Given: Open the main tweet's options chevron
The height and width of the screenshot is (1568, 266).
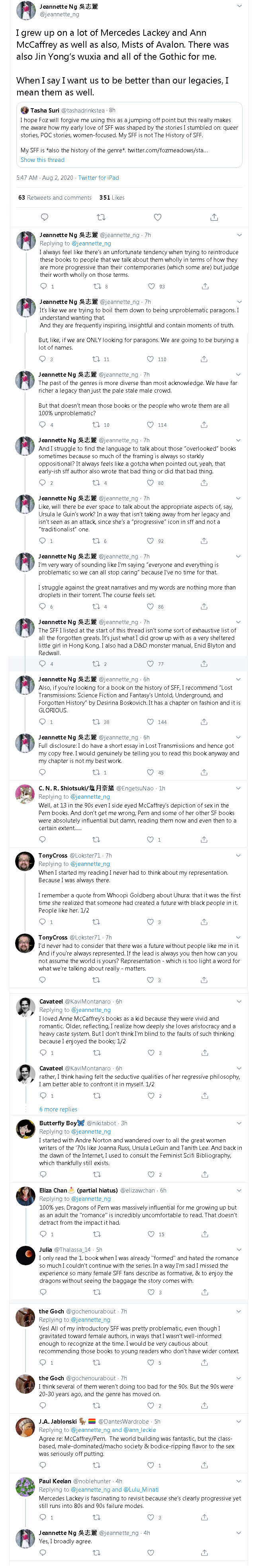Looking at the screenshot, I should pyautogui.click(x=239, y=7).
